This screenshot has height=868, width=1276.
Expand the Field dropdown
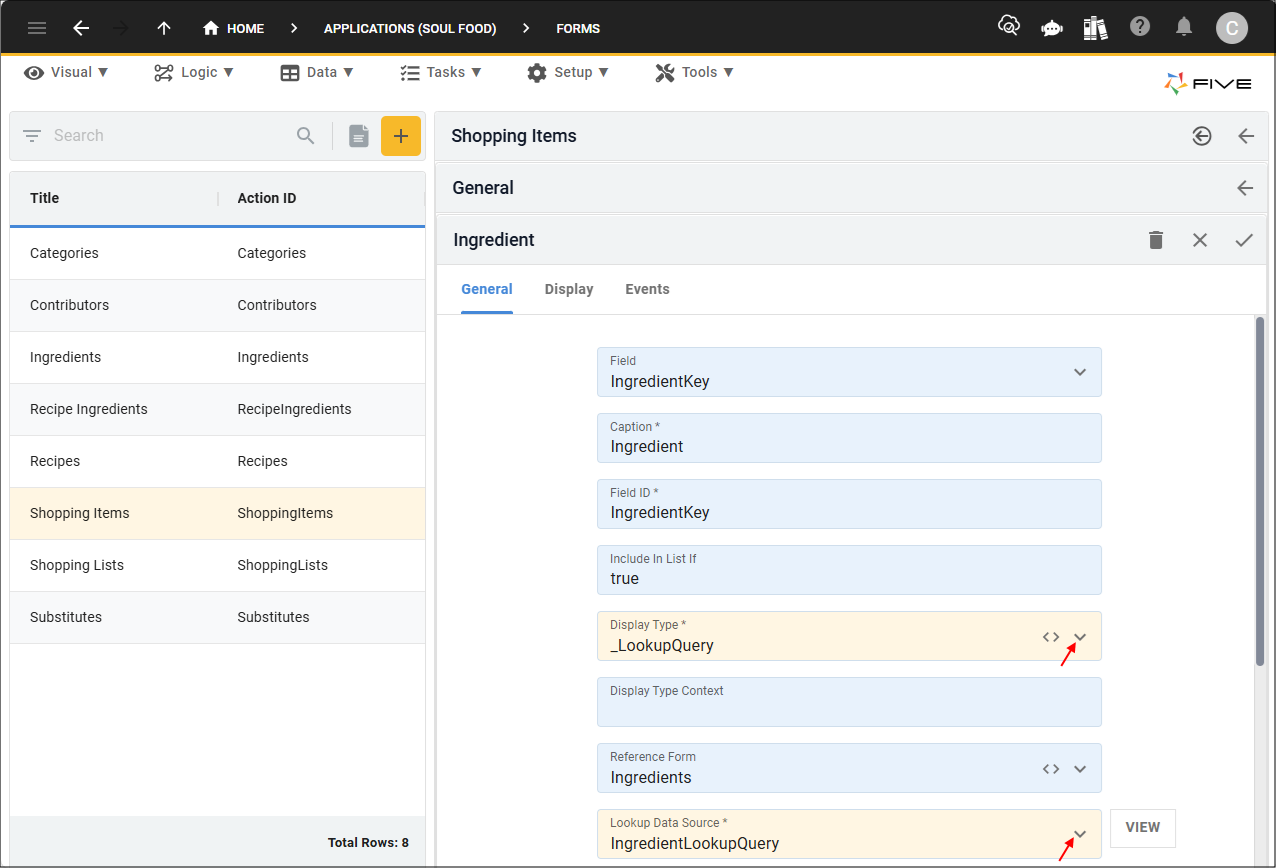pyautogui.click(x=1080, y=372)
